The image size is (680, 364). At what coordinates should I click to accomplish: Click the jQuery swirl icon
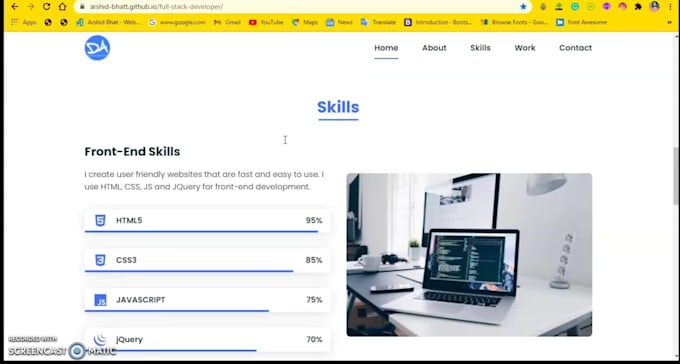[100, 339]
